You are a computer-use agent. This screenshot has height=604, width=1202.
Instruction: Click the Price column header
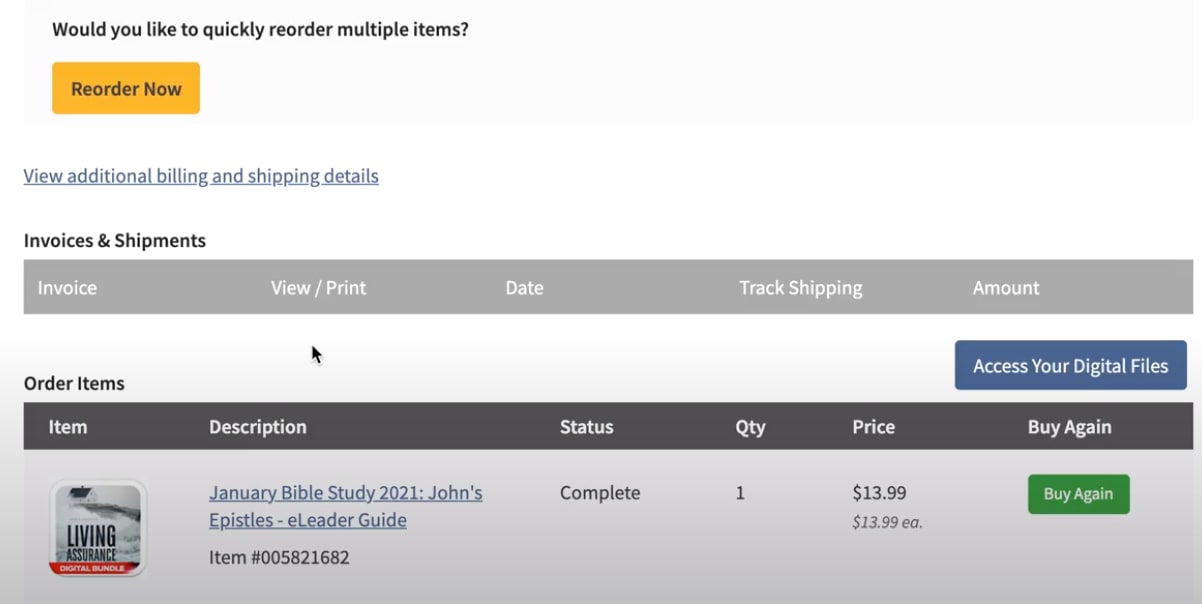(x=873, y=427)
